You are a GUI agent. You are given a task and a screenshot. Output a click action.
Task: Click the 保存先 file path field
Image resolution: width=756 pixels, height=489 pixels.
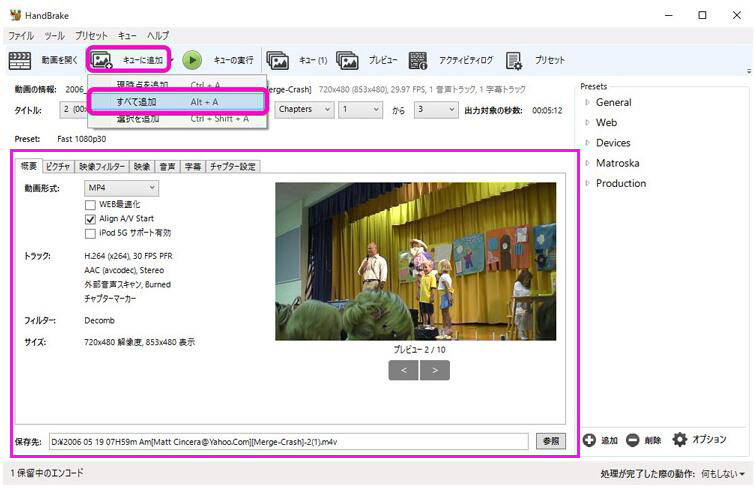[x=288, y=441]
